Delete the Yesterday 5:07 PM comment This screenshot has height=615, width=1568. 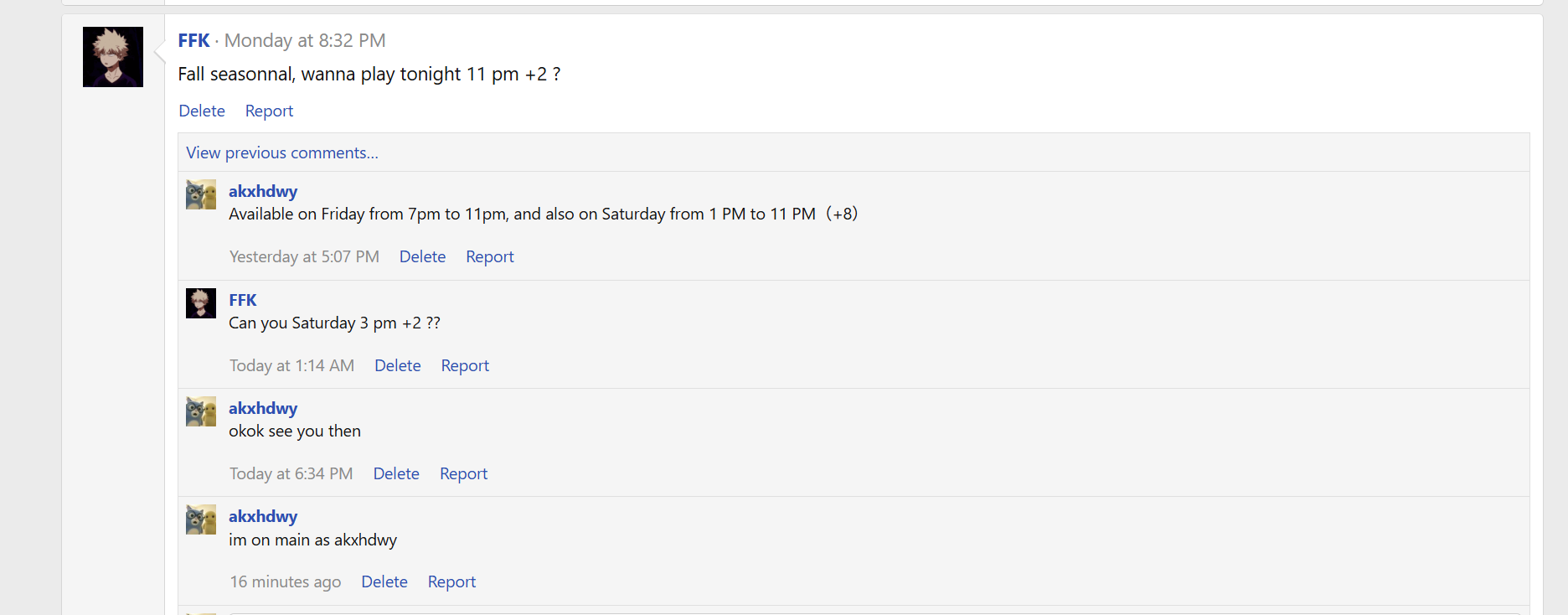[x=422, y=256]
